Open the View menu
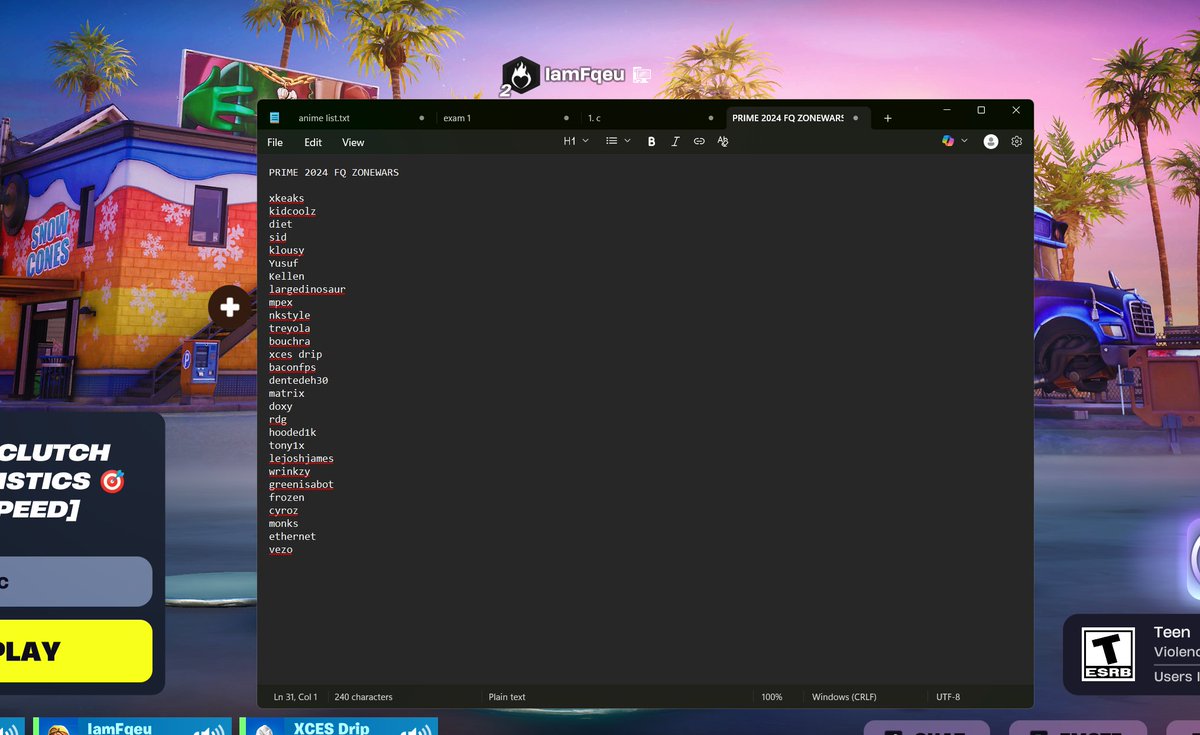Screen dimensions: 1200x735 pyautogui.click(x=353, y=143)
